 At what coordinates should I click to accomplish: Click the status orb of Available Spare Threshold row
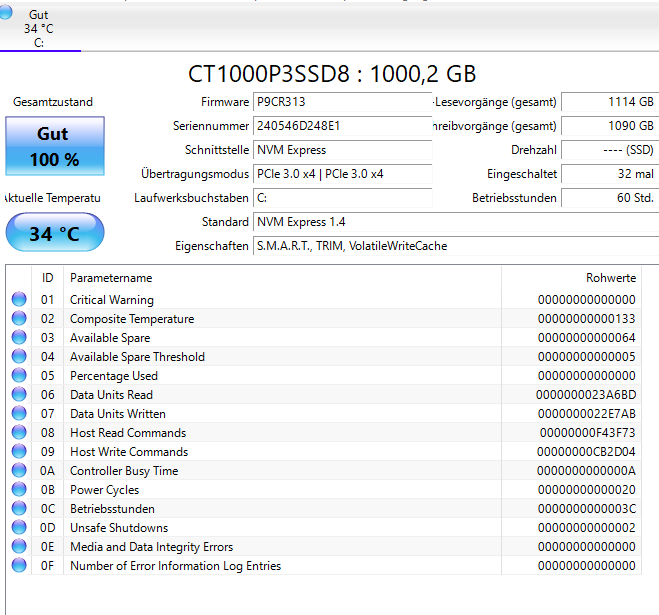19,356
